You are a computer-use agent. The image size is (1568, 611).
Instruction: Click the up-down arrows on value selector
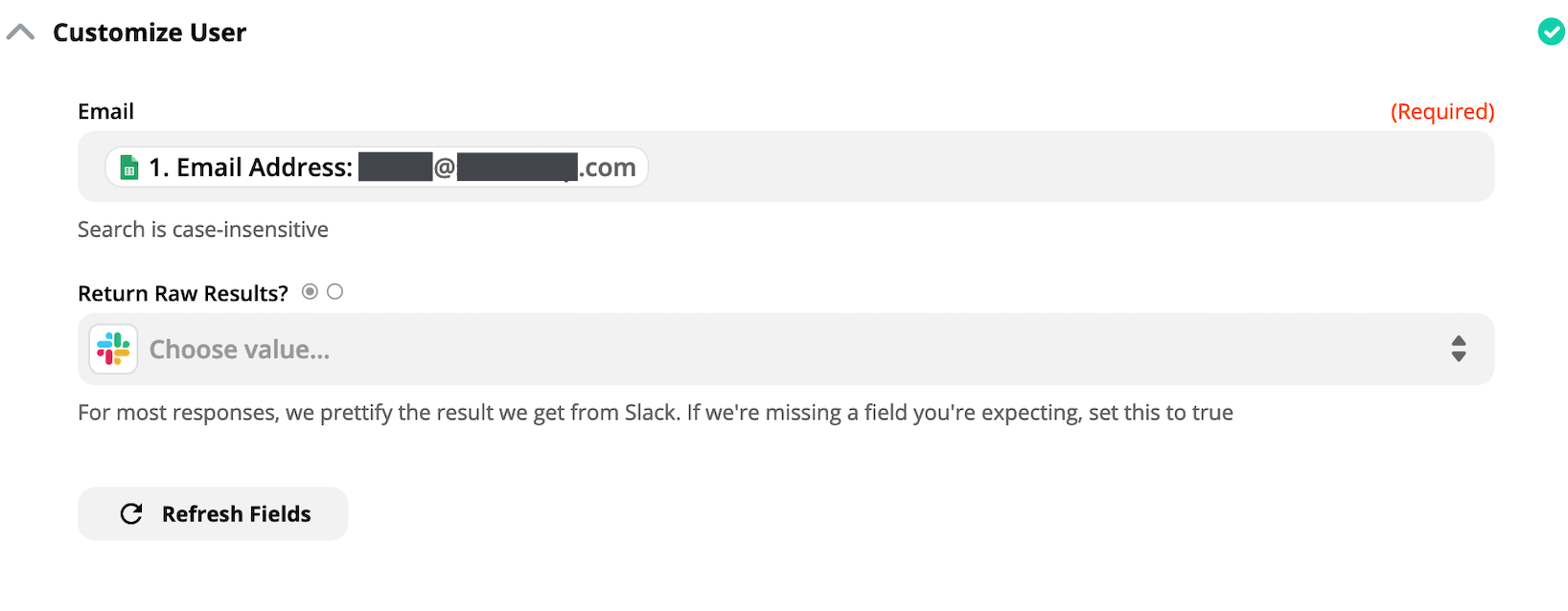click(x=1459, y=349)
